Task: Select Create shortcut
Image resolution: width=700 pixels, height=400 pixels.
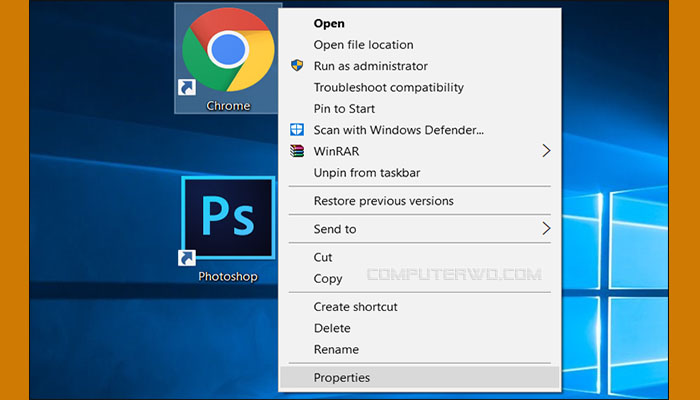Action: coord(355,307)
